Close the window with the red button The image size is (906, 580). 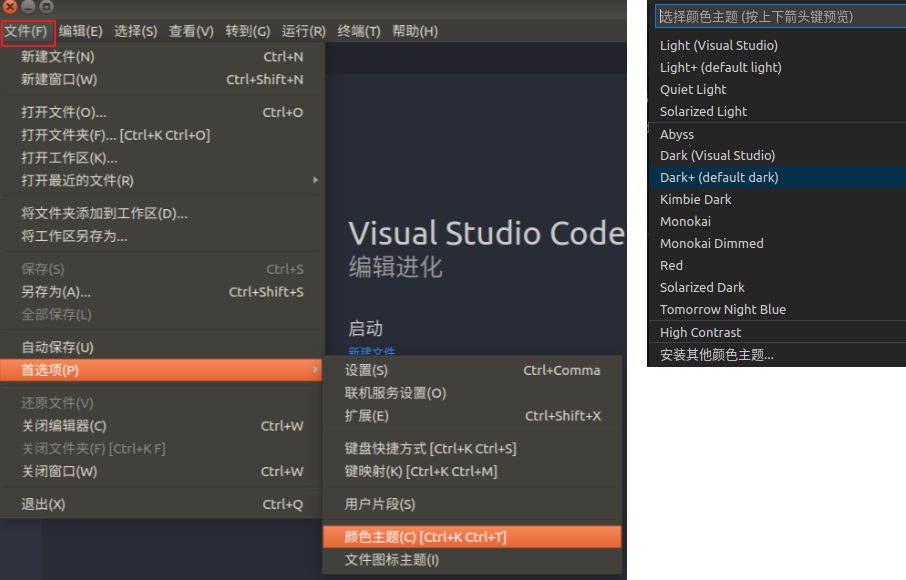(x=10, y=6)
